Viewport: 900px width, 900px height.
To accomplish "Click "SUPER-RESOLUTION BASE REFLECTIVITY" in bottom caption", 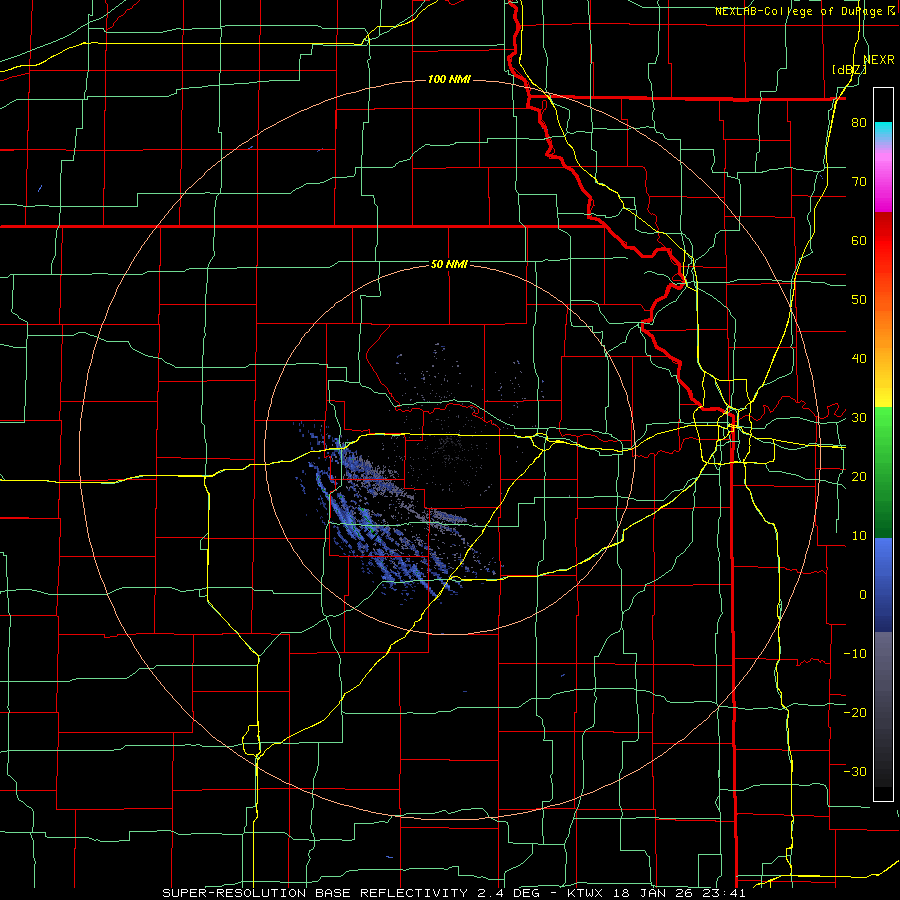I will click(315, 893).
